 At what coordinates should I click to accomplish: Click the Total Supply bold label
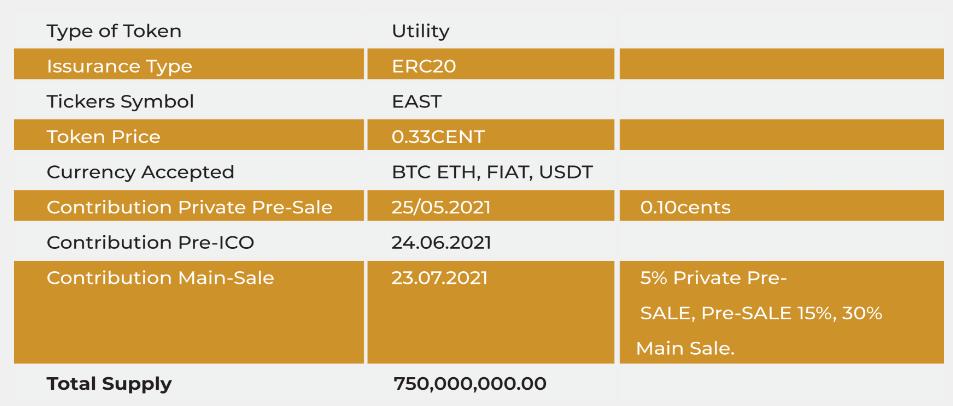pos(109,384)
